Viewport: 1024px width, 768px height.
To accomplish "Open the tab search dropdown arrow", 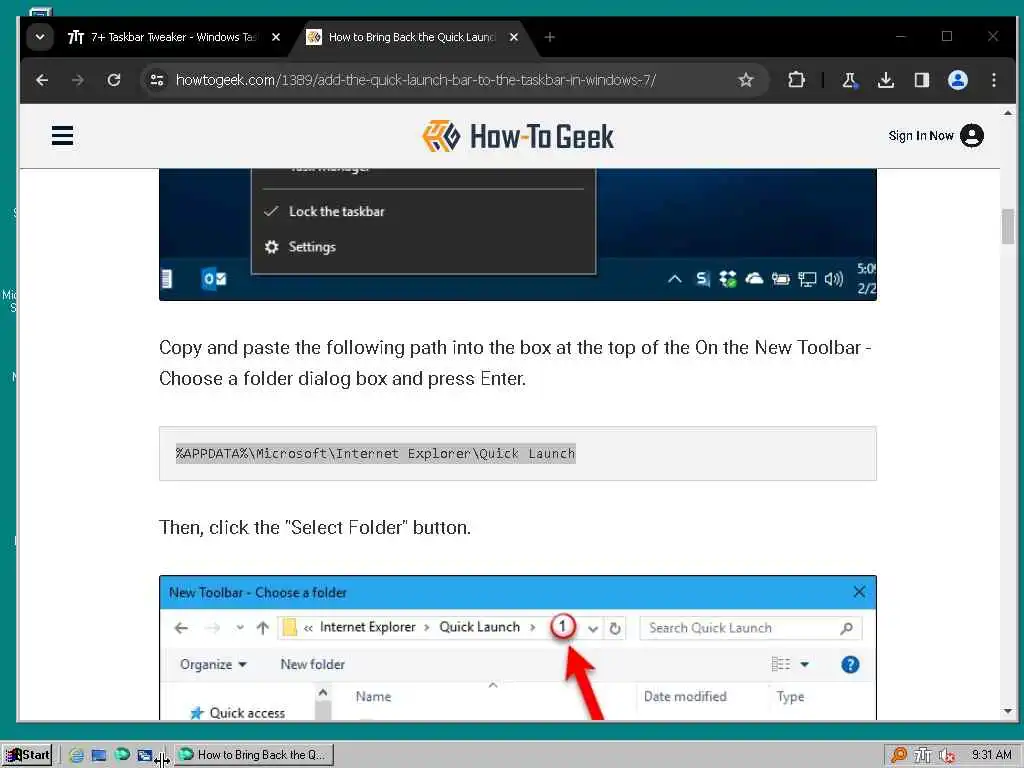I will 40,37.
